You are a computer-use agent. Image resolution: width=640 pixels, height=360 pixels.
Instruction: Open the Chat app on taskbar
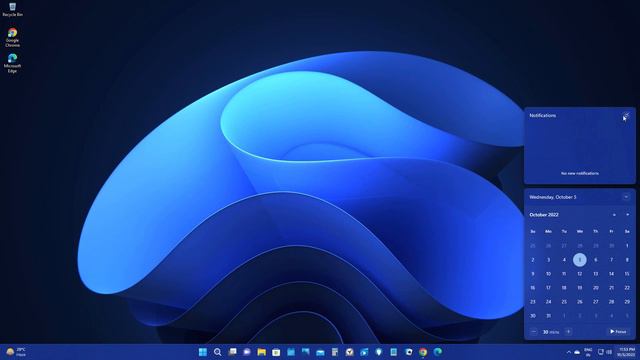(247, 352)
